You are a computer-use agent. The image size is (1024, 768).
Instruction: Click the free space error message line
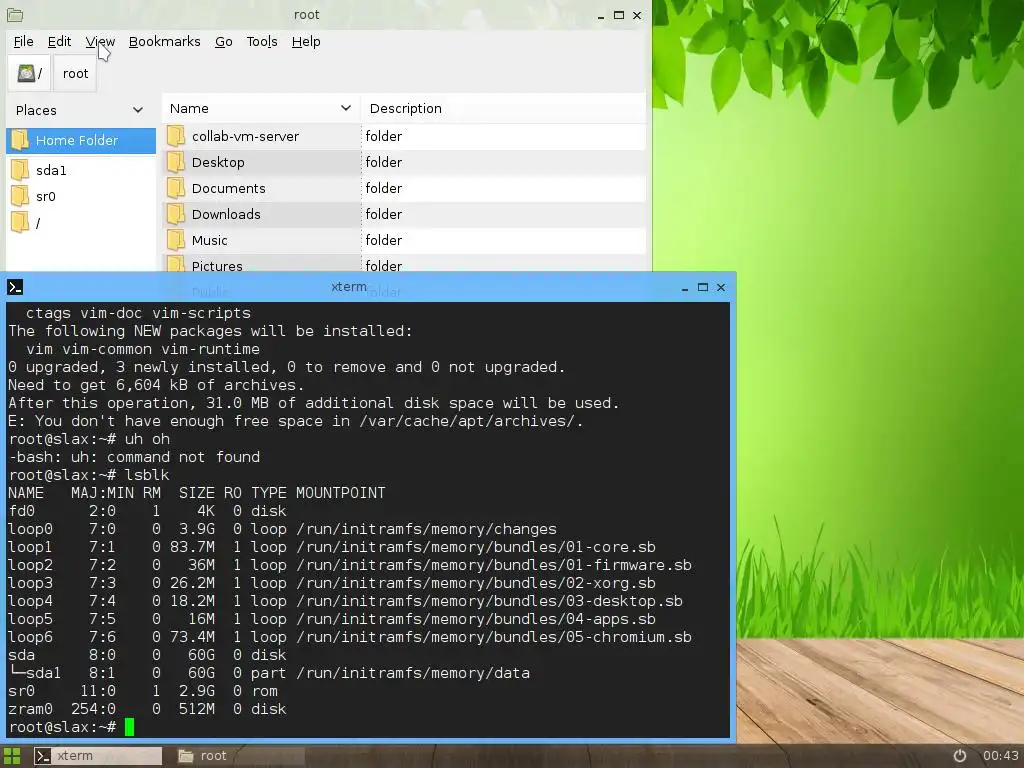tap(295, 421)
